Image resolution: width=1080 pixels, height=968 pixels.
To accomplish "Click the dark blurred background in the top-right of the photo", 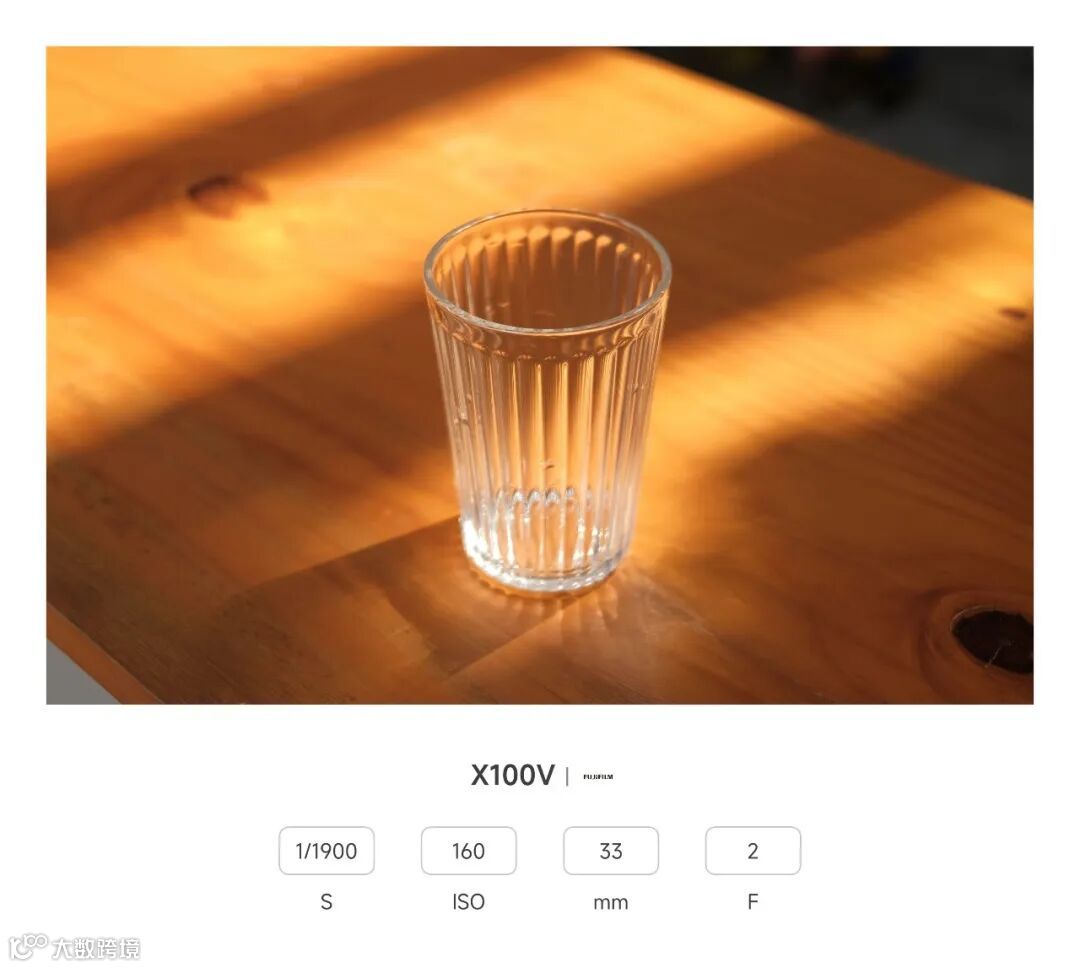I will point(895,103).
